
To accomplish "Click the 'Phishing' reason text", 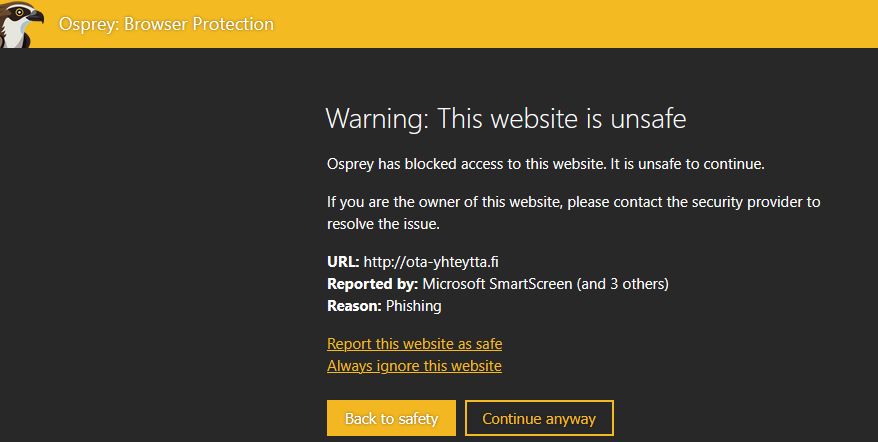I will pyautogui.click(x=413, y=306).
